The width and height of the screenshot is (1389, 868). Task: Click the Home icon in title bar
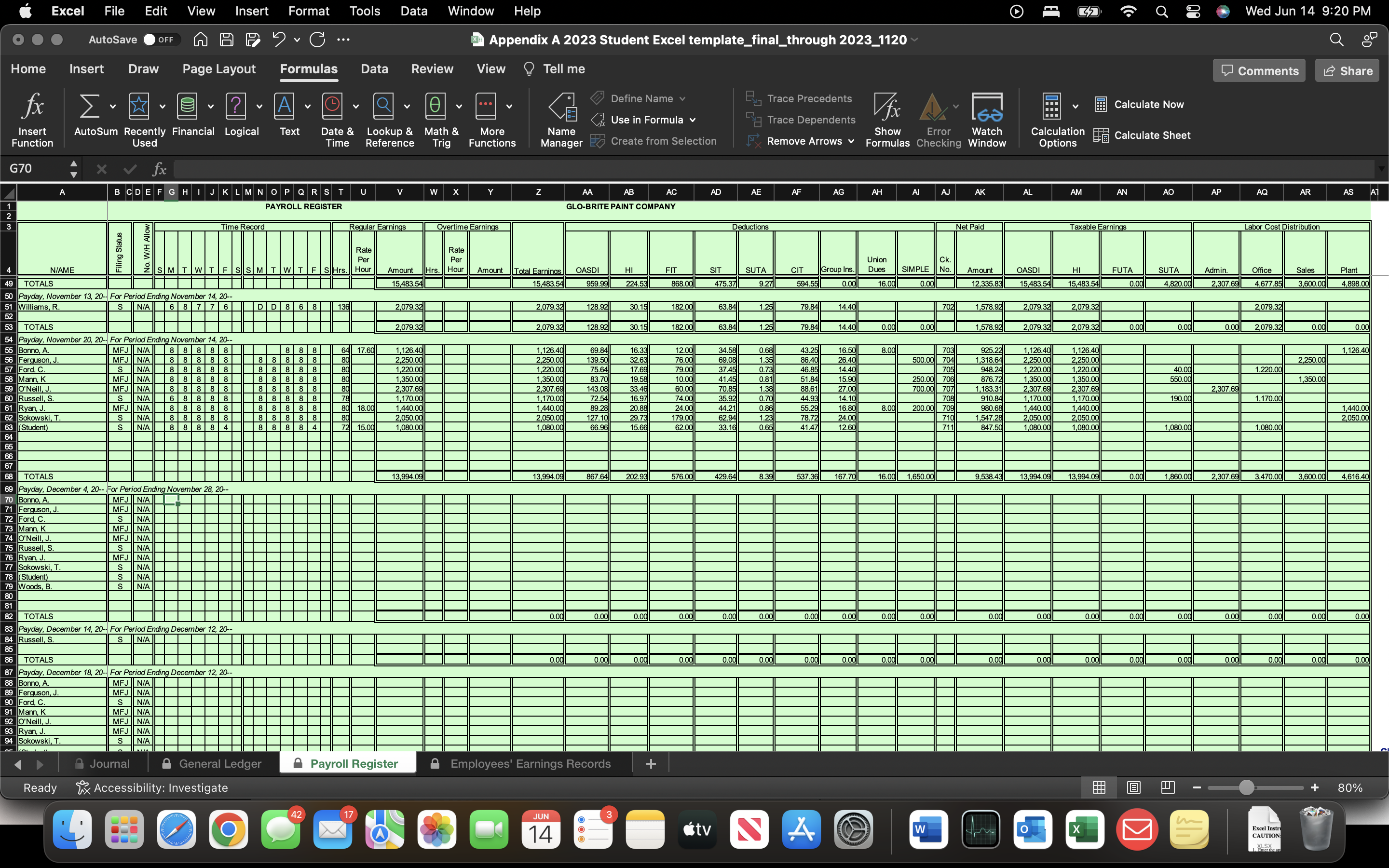[x=200, y=40]
